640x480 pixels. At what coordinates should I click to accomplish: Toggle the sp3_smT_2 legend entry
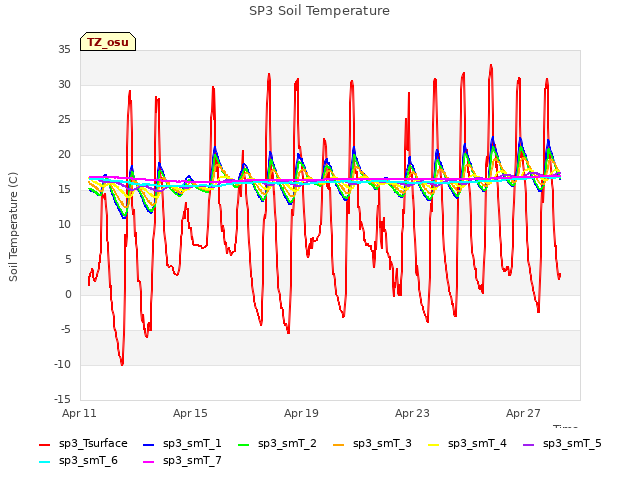coord(277,444)
